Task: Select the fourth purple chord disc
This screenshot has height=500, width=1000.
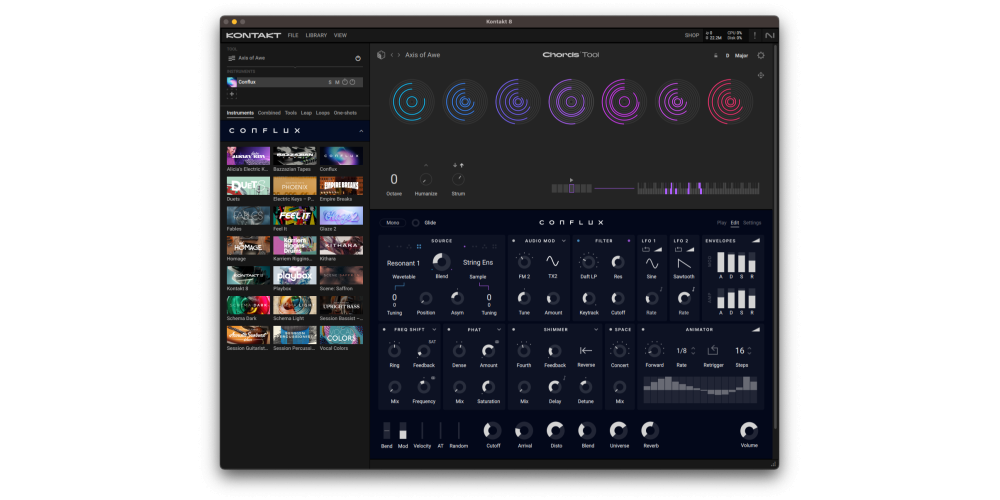Action: pos(571,101)
